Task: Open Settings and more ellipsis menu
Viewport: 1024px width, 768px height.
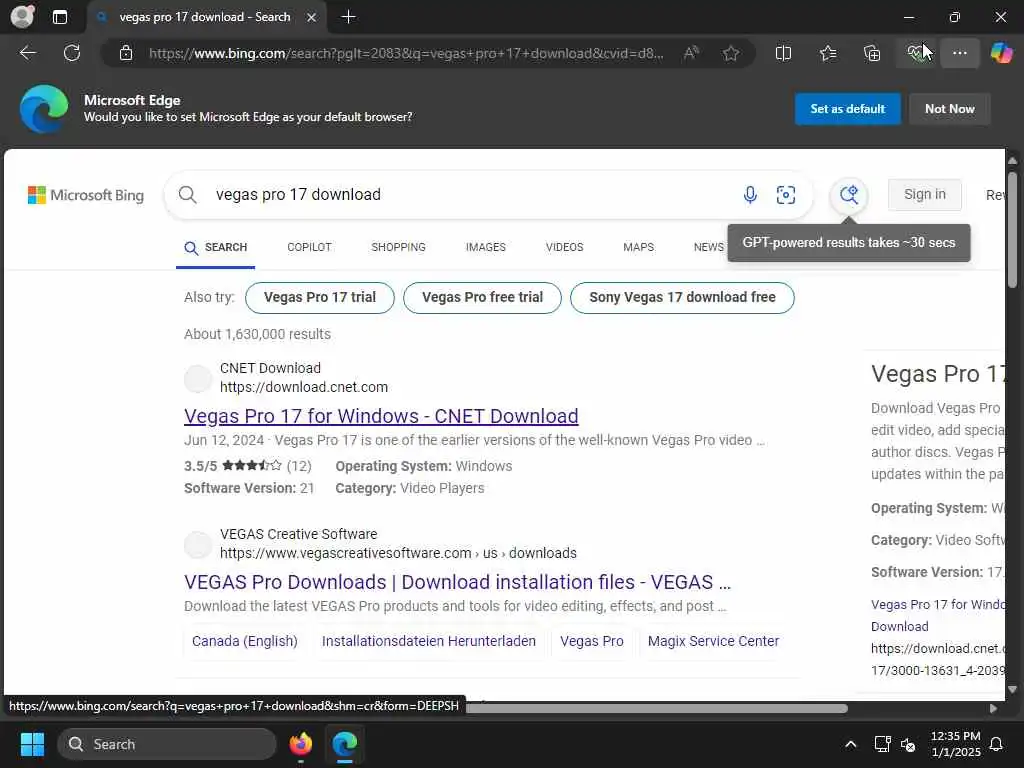Action: point(959,53)
